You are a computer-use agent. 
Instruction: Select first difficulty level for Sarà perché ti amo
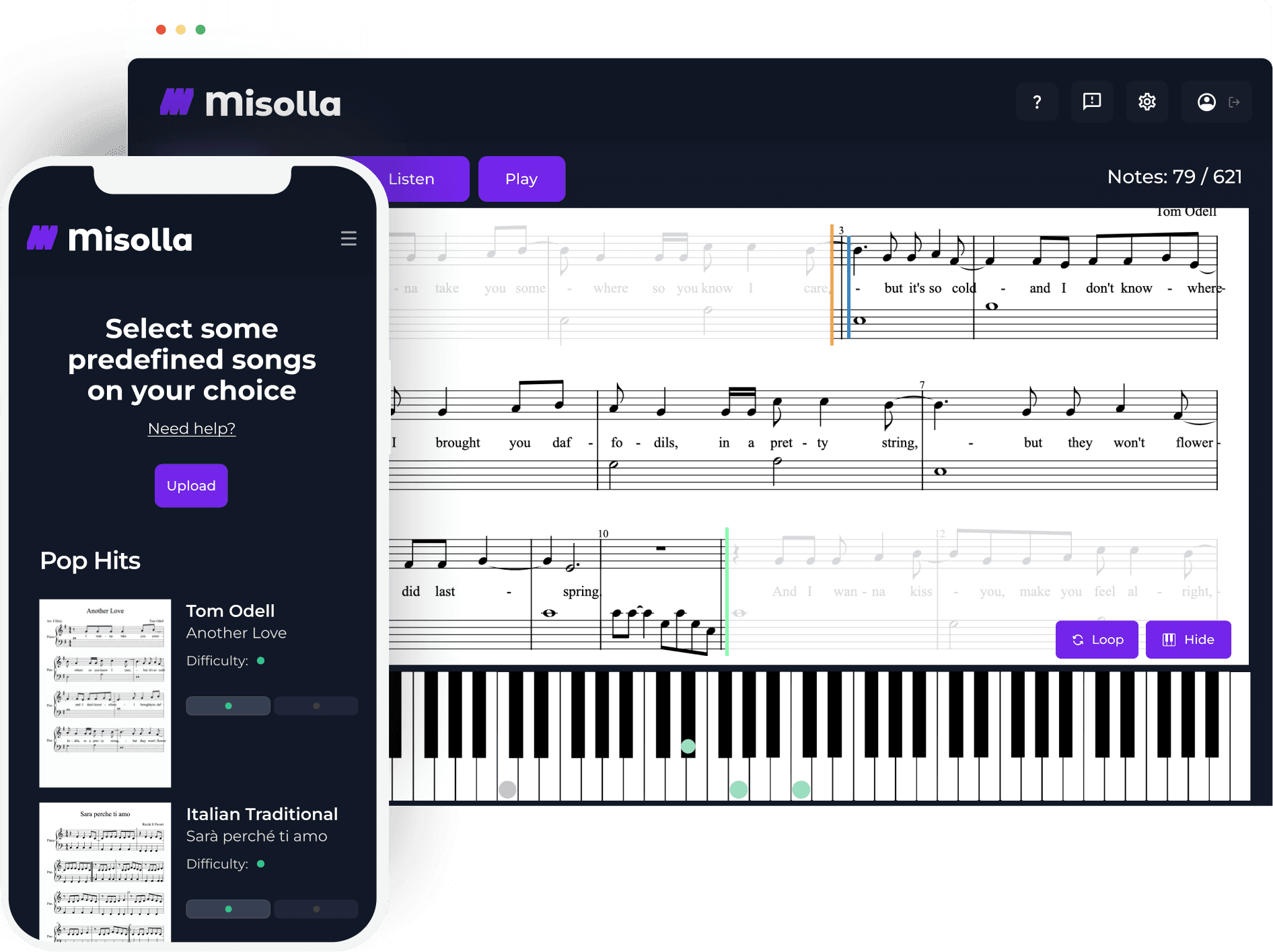pyautogui.click(x=228, y=909)
